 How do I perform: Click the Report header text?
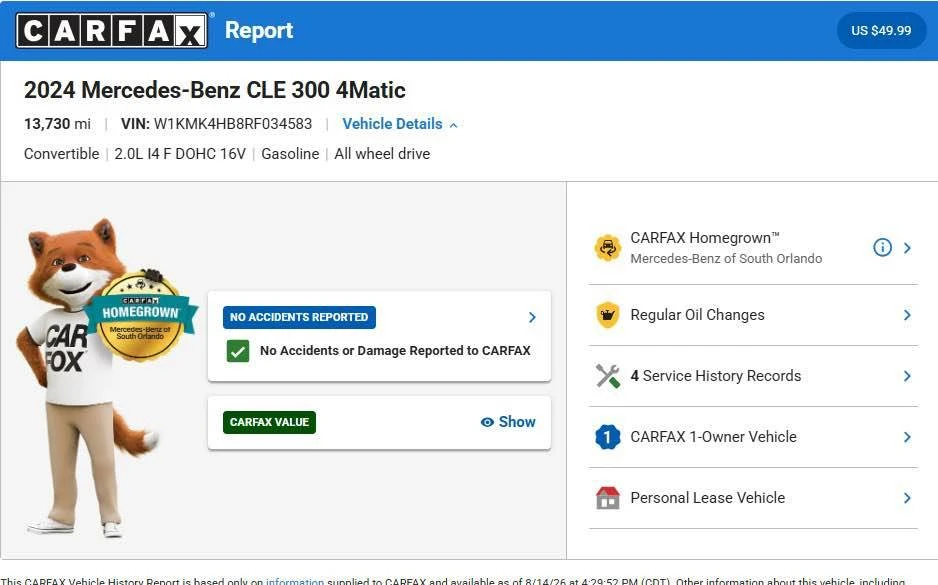[259, 30]
